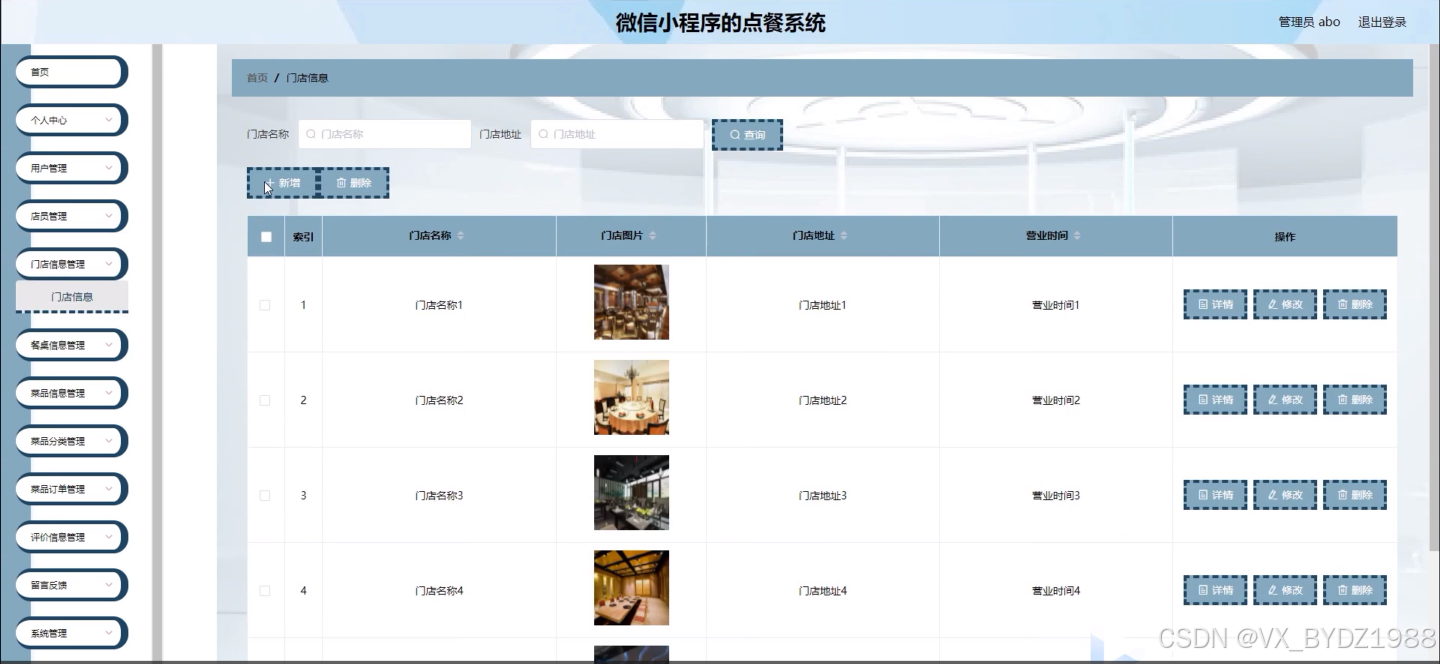Click 删除 for 门店名称4 row
Screen dimensions: 1440x664
click(x=1355, y=591)
